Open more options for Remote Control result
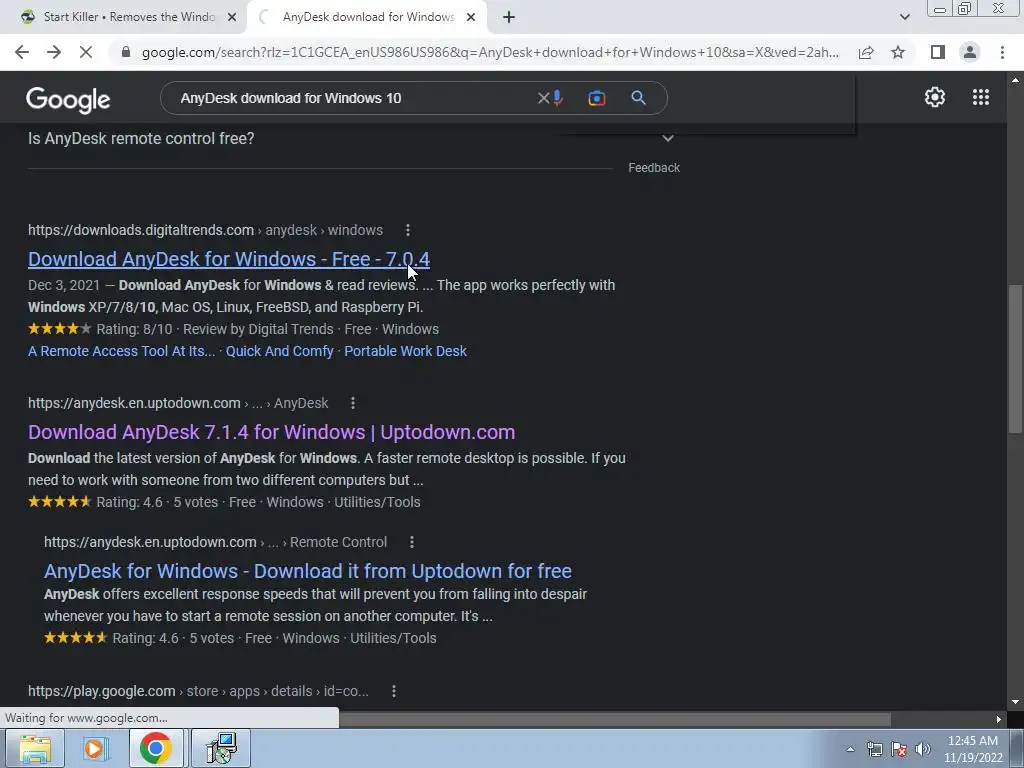 point(411,542)
